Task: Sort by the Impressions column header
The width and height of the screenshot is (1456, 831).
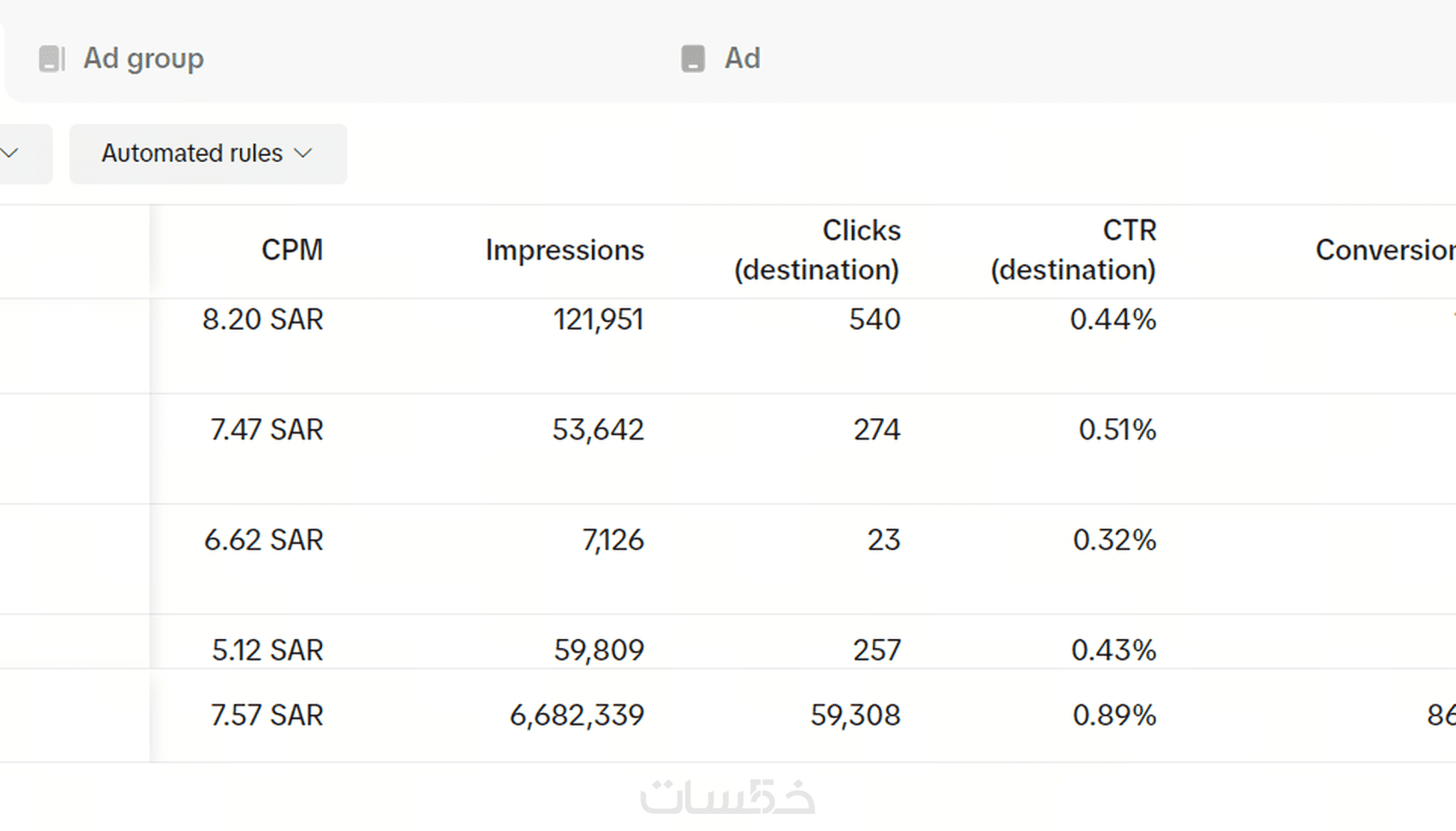Action: coord(564,250)
